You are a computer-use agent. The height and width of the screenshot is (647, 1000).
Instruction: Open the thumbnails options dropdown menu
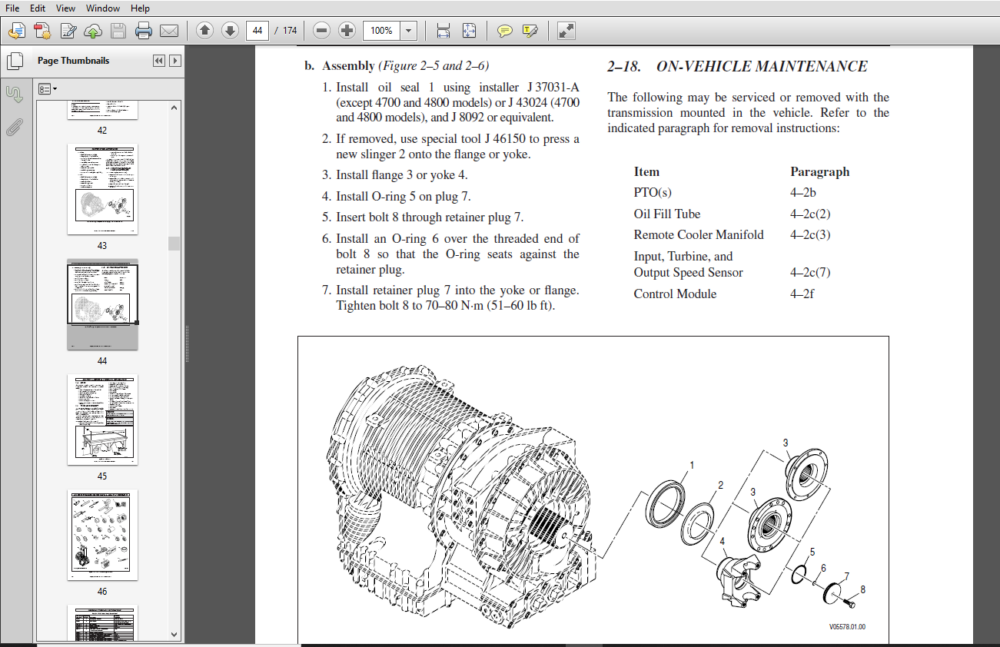[x=47, y=89]
